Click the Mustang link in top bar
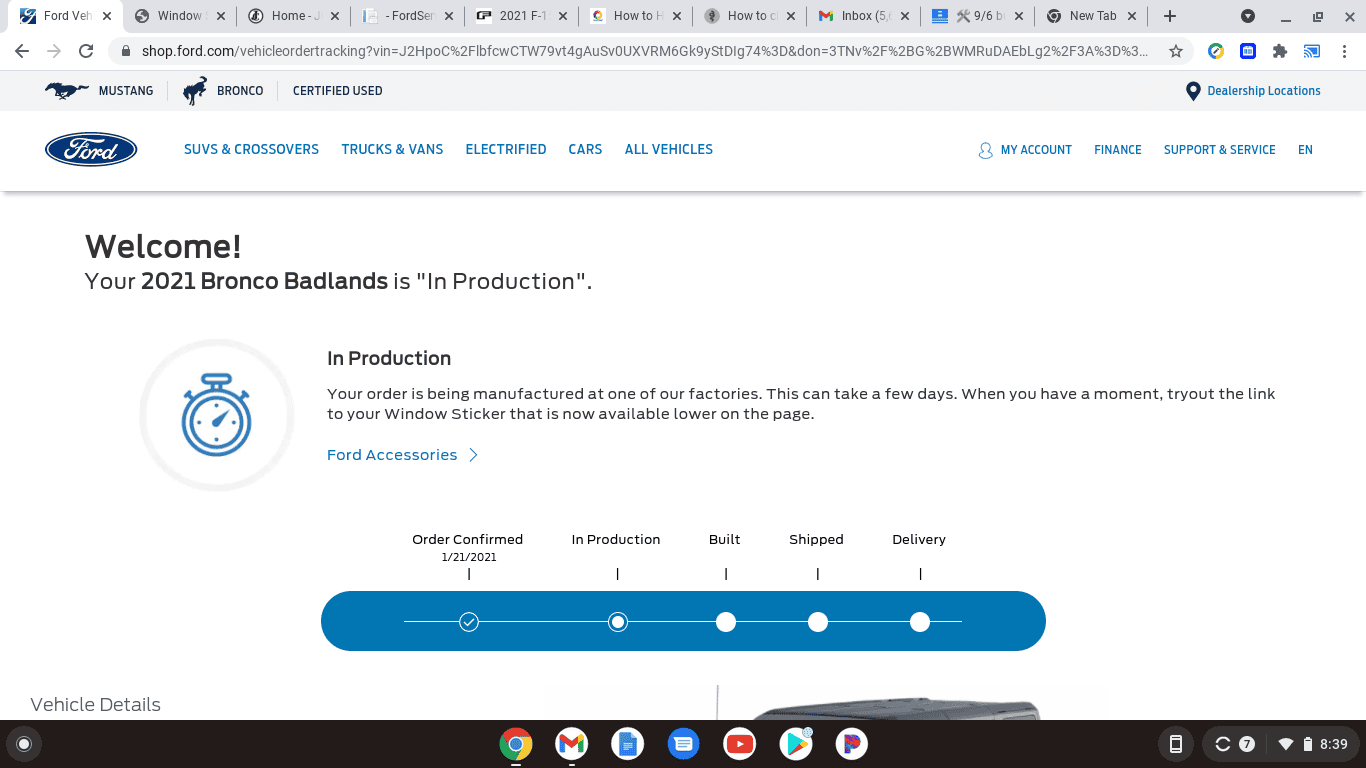Screen dimensions: 1366x768 point(126,91)
